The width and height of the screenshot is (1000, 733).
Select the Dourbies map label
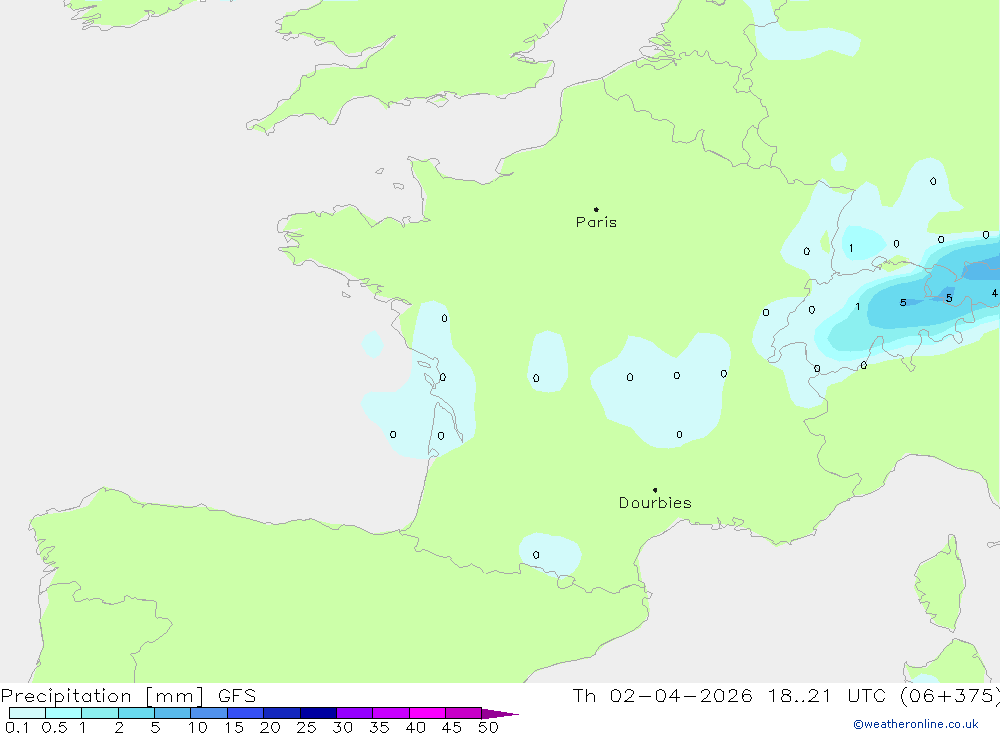tap(655, 503)
